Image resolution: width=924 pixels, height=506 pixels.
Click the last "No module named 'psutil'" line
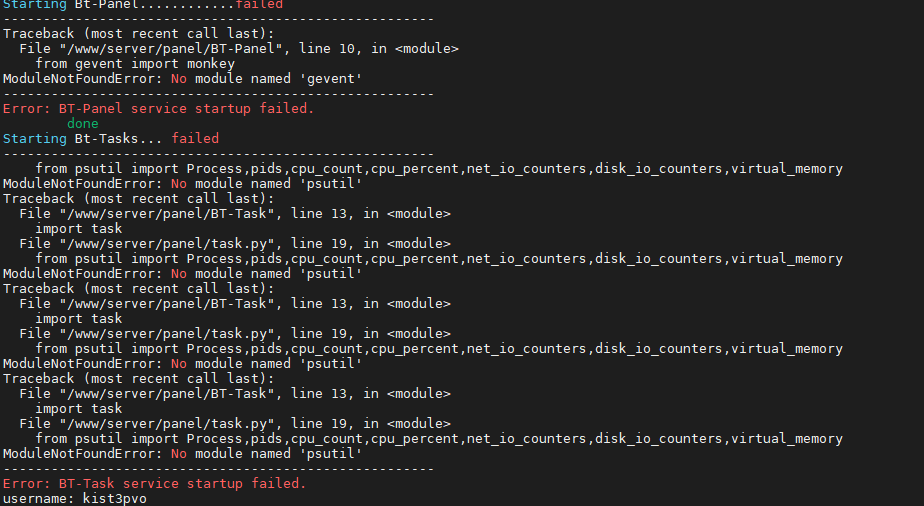pyautogui.click(x=183, y=454)
